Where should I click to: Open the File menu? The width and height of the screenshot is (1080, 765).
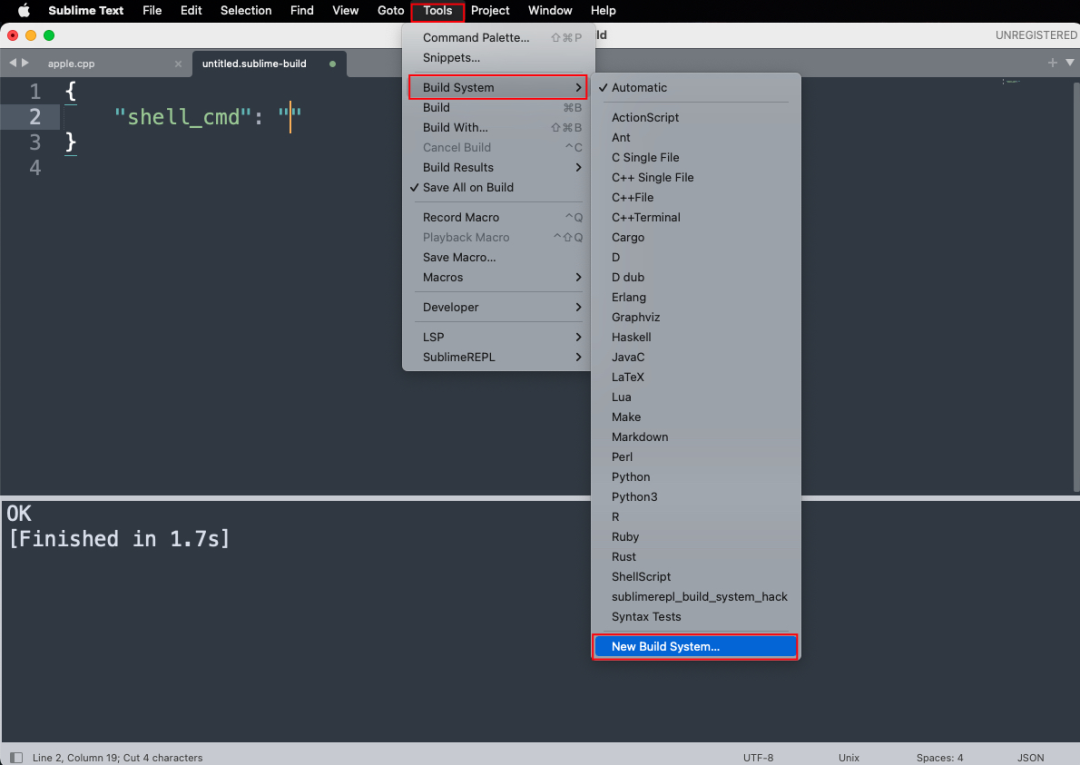point(152,10)
